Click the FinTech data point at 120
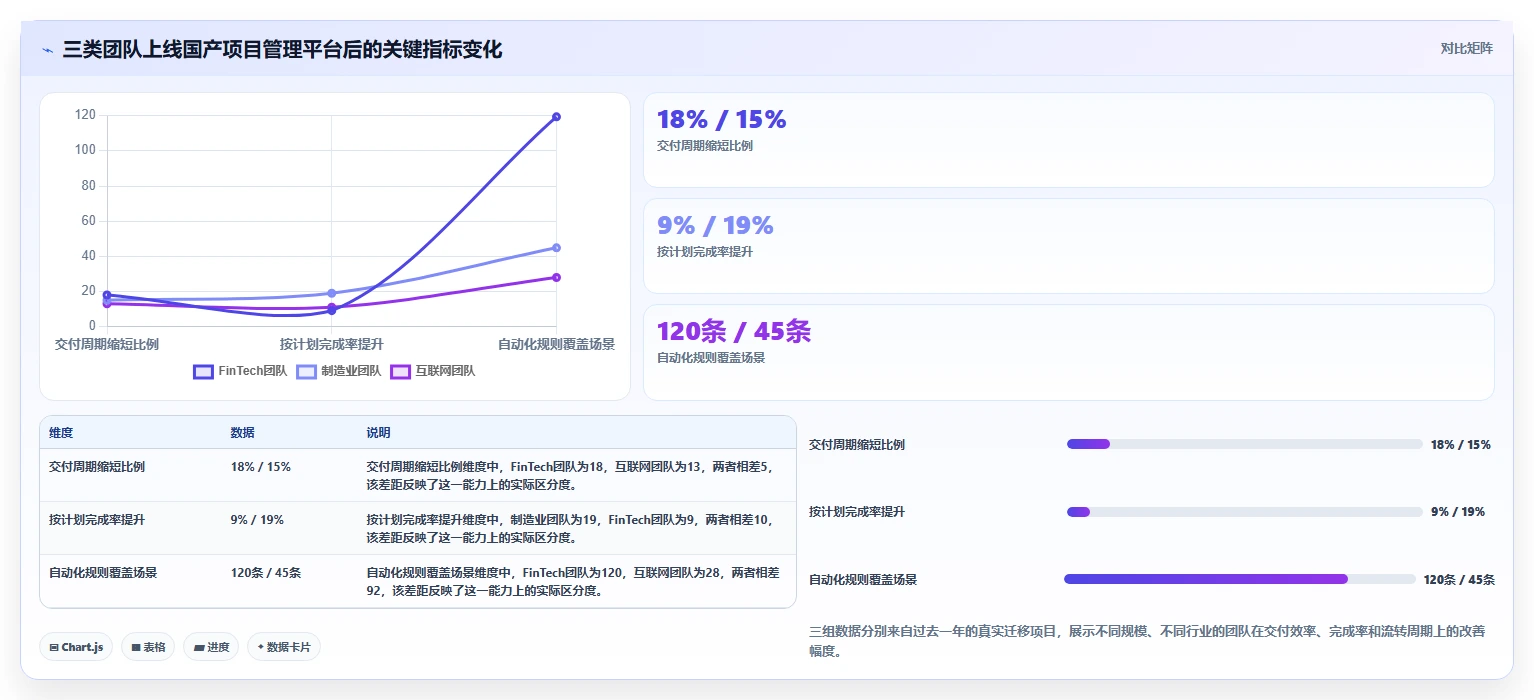This screenshot has height=700, width=1534. [556, 117]
